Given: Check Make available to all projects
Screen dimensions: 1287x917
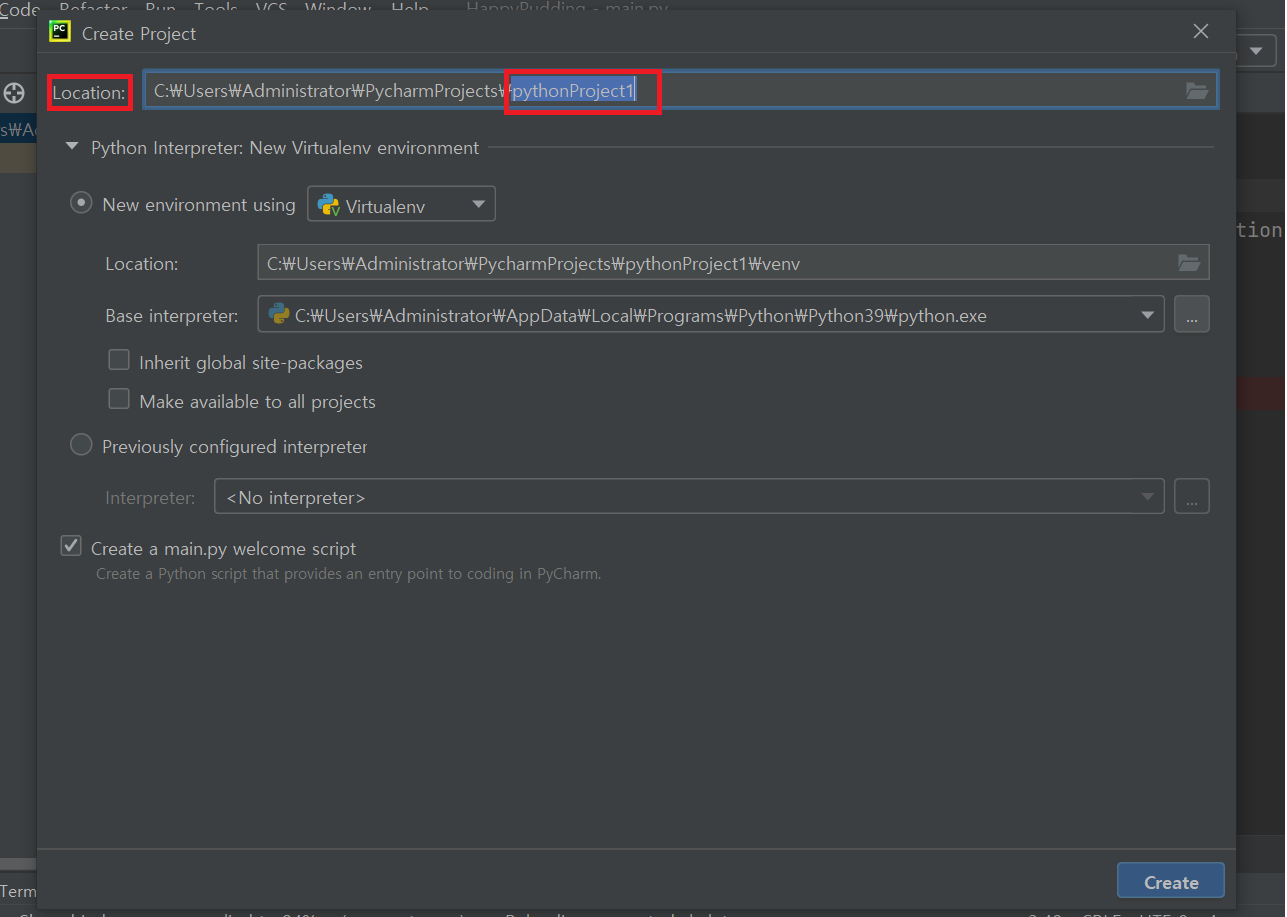Looking at the screenshot, I should click(119, 399).
